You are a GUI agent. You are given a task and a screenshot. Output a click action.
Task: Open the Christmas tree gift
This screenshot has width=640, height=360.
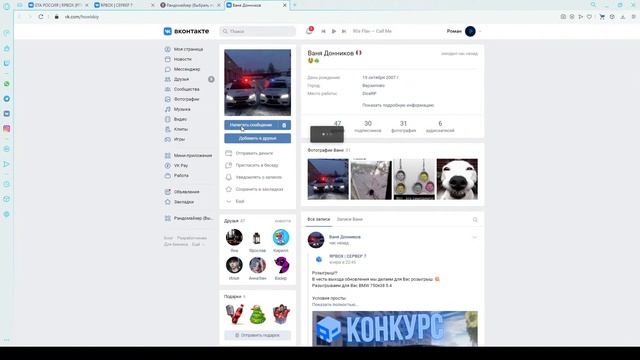(258, 314)
